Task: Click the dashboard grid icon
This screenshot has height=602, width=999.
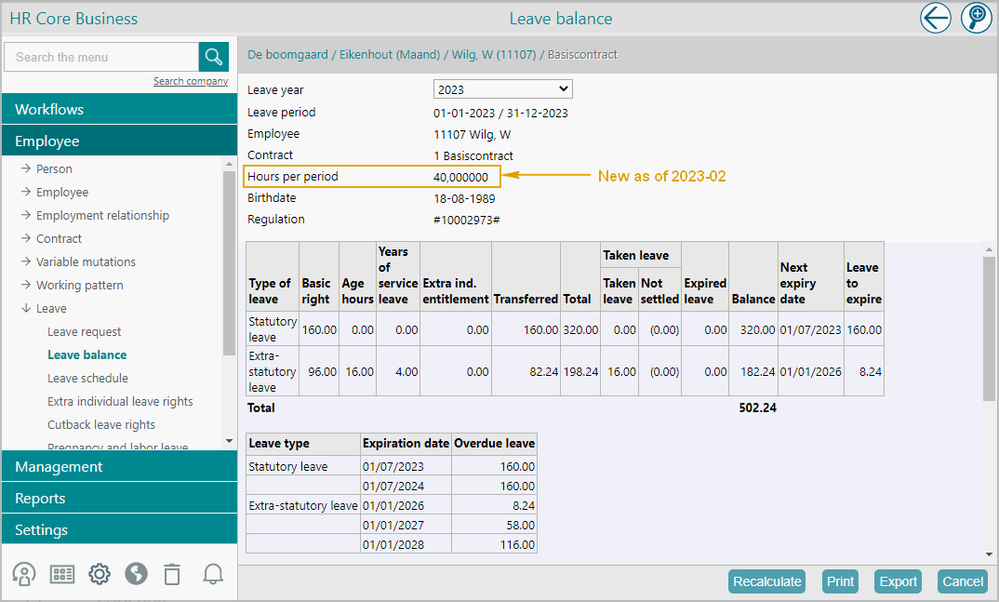Action: pyautogui.click(x=62, y=573)
